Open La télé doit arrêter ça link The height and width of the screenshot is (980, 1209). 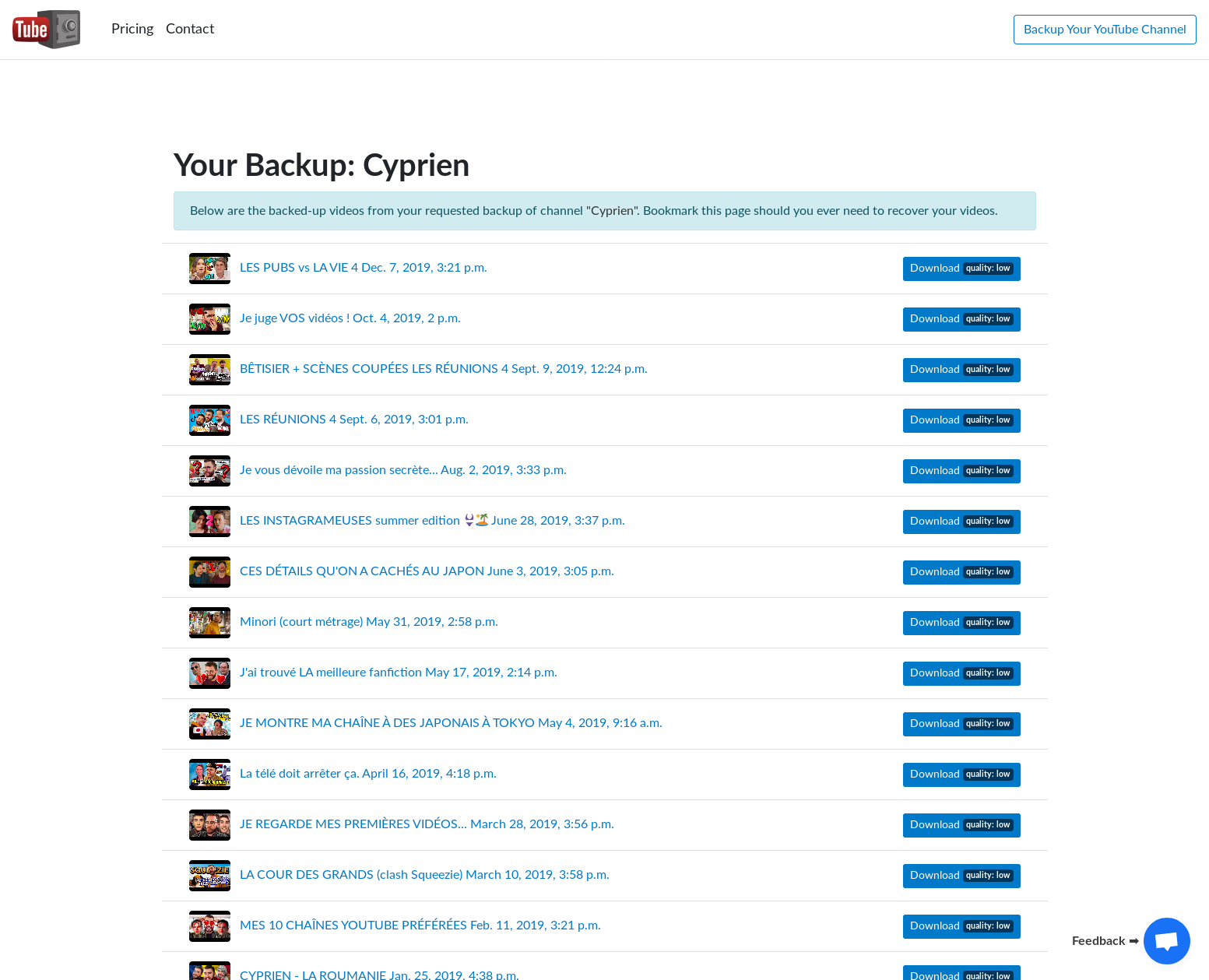(x=368, y=774)
